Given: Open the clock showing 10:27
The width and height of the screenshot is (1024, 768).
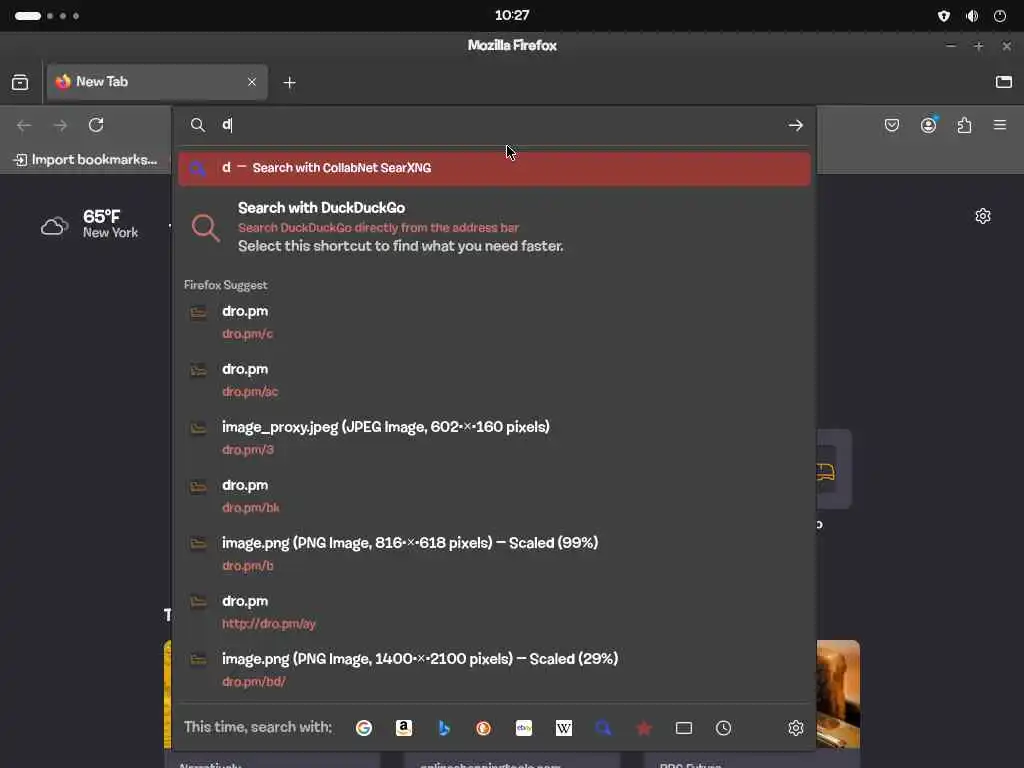Looking at the screenshot, I should (x=512, y=15).
